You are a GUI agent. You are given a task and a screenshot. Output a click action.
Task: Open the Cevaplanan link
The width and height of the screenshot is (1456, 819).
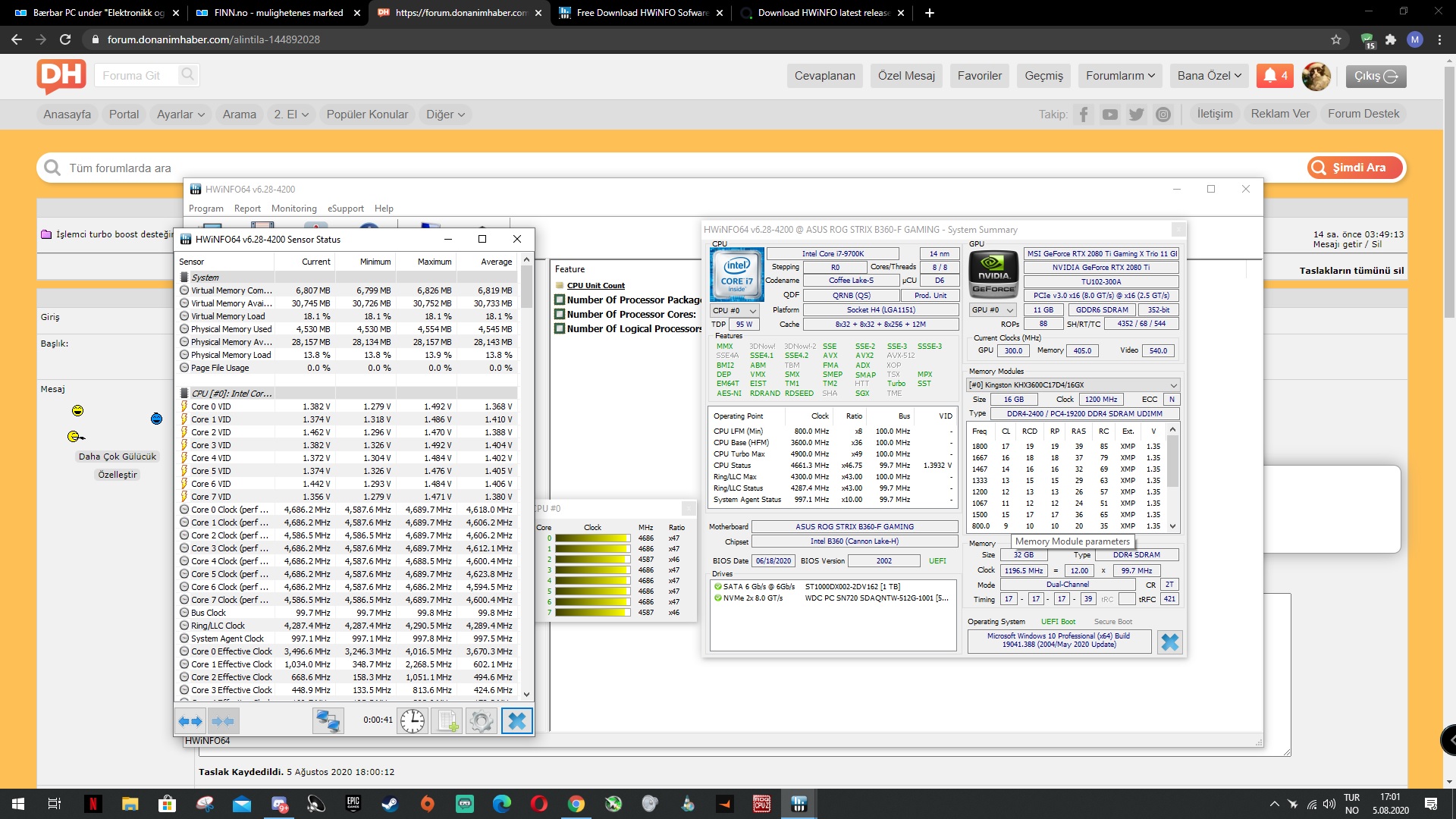824,76
